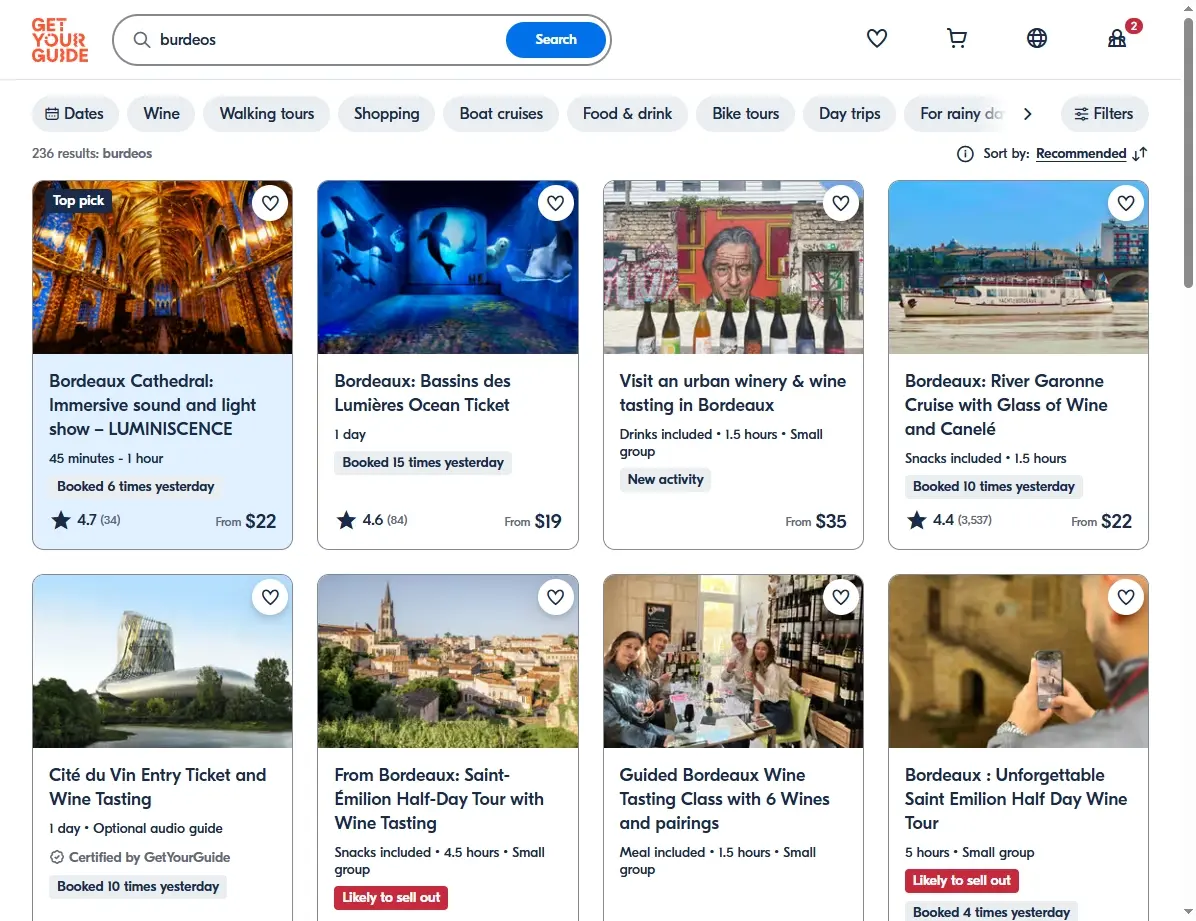Image resolution: width=1196 pixels, height=921 pixels.
Task: Select the Wine category chip
Action: (x=162, y=114)
